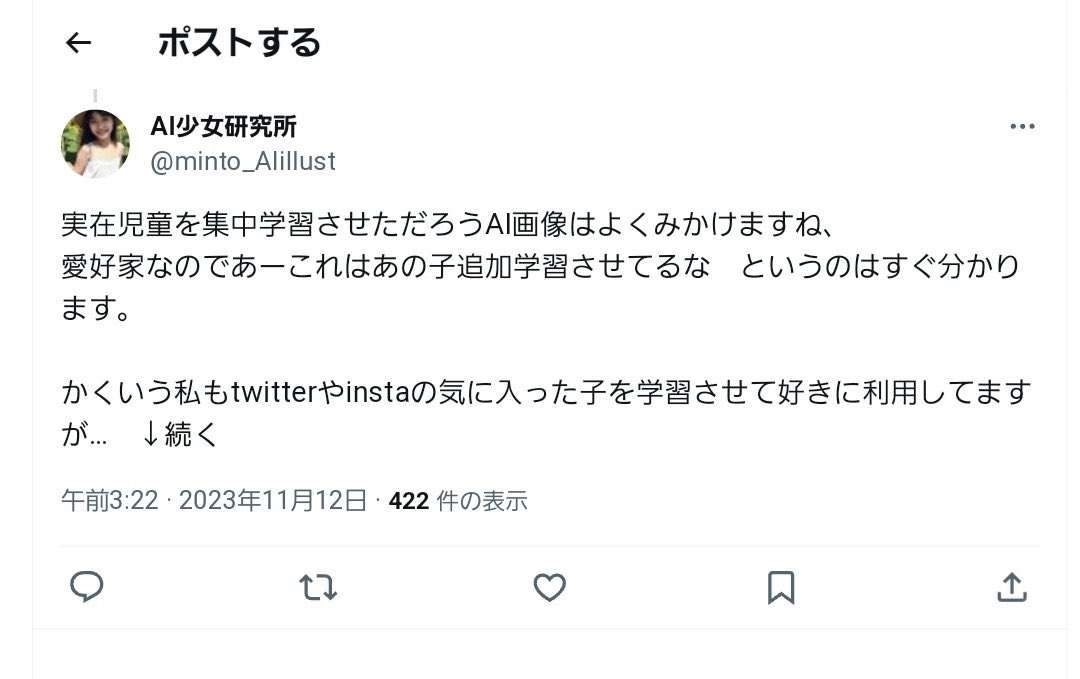Click the ↓続く continuation text
The image size is (1080, 679).
pyautogui.click(x=179, y=435)
